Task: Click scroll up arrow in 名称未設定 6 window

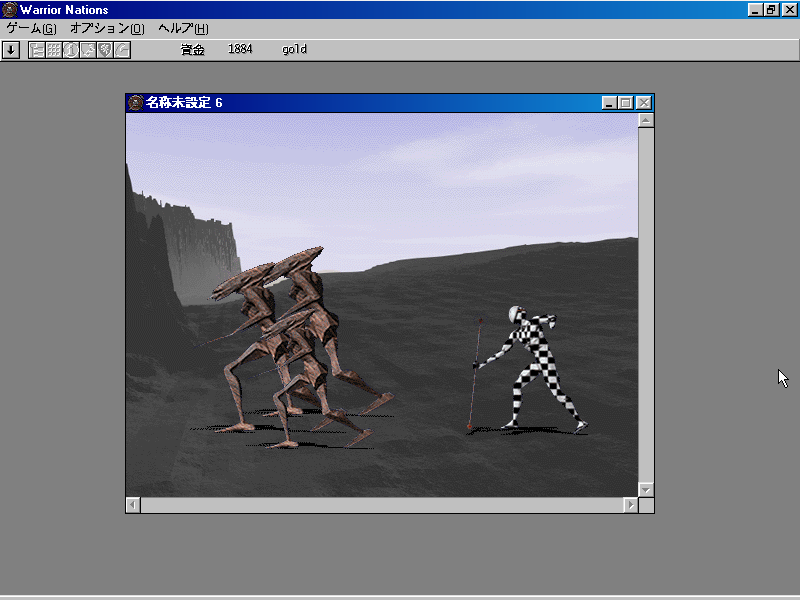Action: [646, 120]
